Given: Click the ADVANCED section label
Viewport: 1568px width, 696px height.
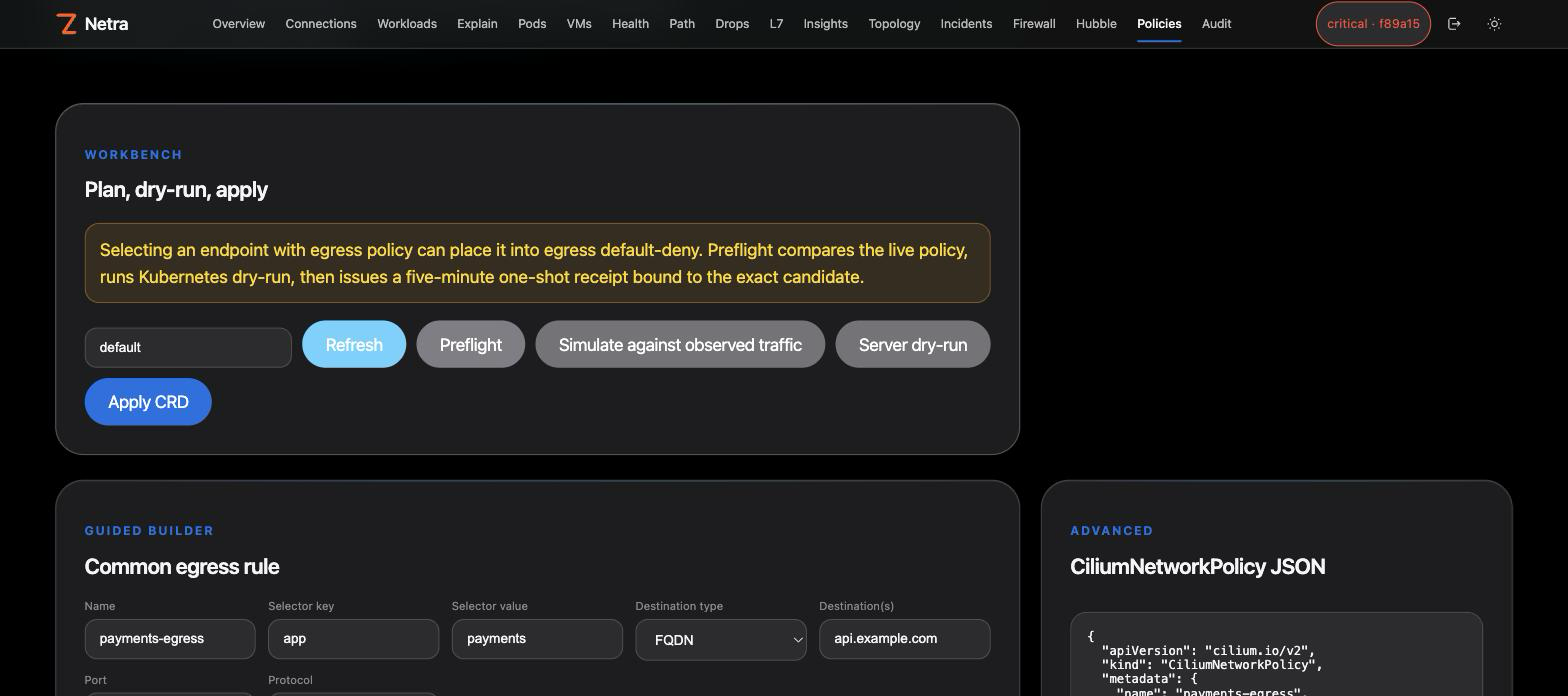Looking at the screenshot, I should pos(1112,531).
